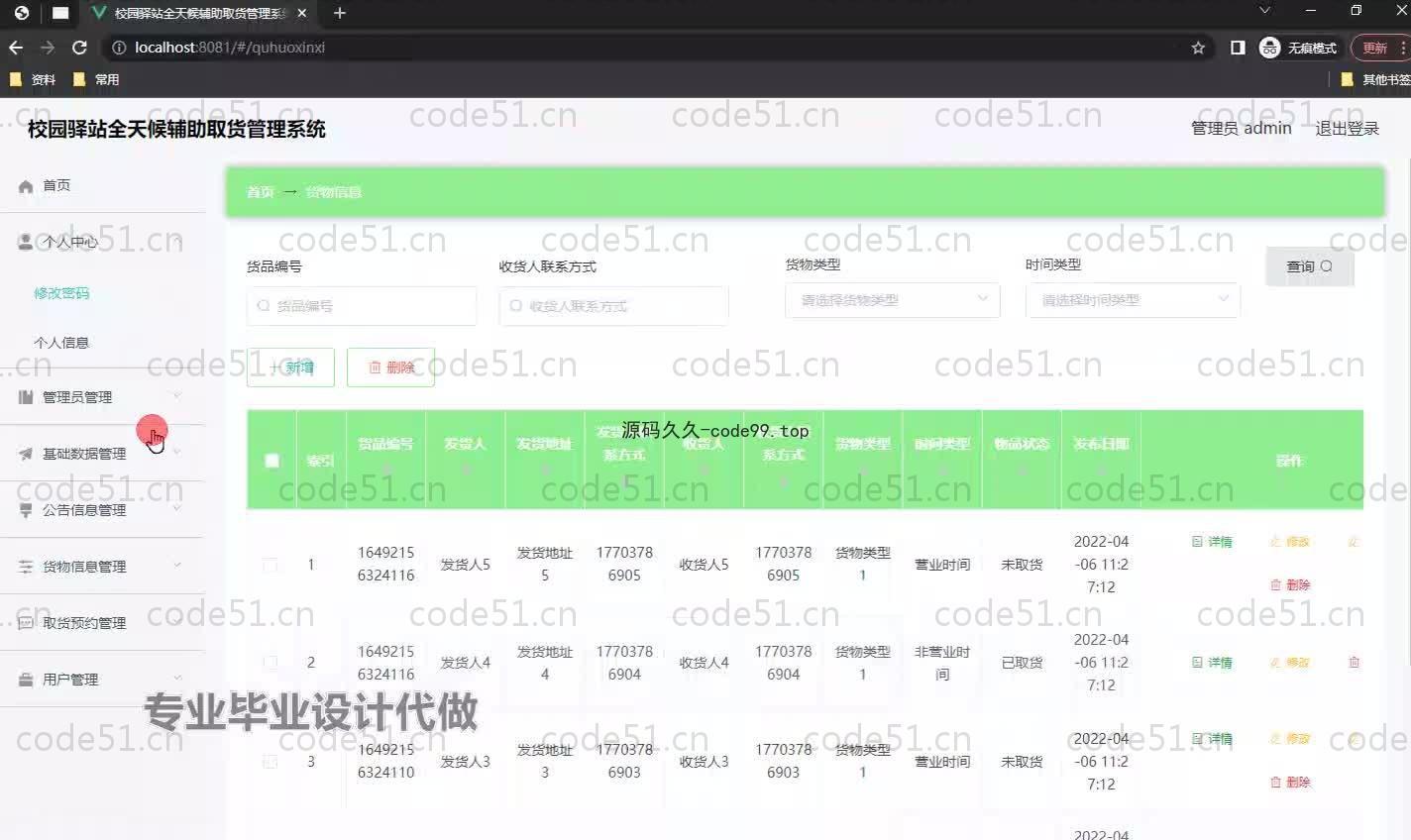Click the user icon beside 个人中心
The height and width of the screenshot is (840, 1411).
(26, 242)
